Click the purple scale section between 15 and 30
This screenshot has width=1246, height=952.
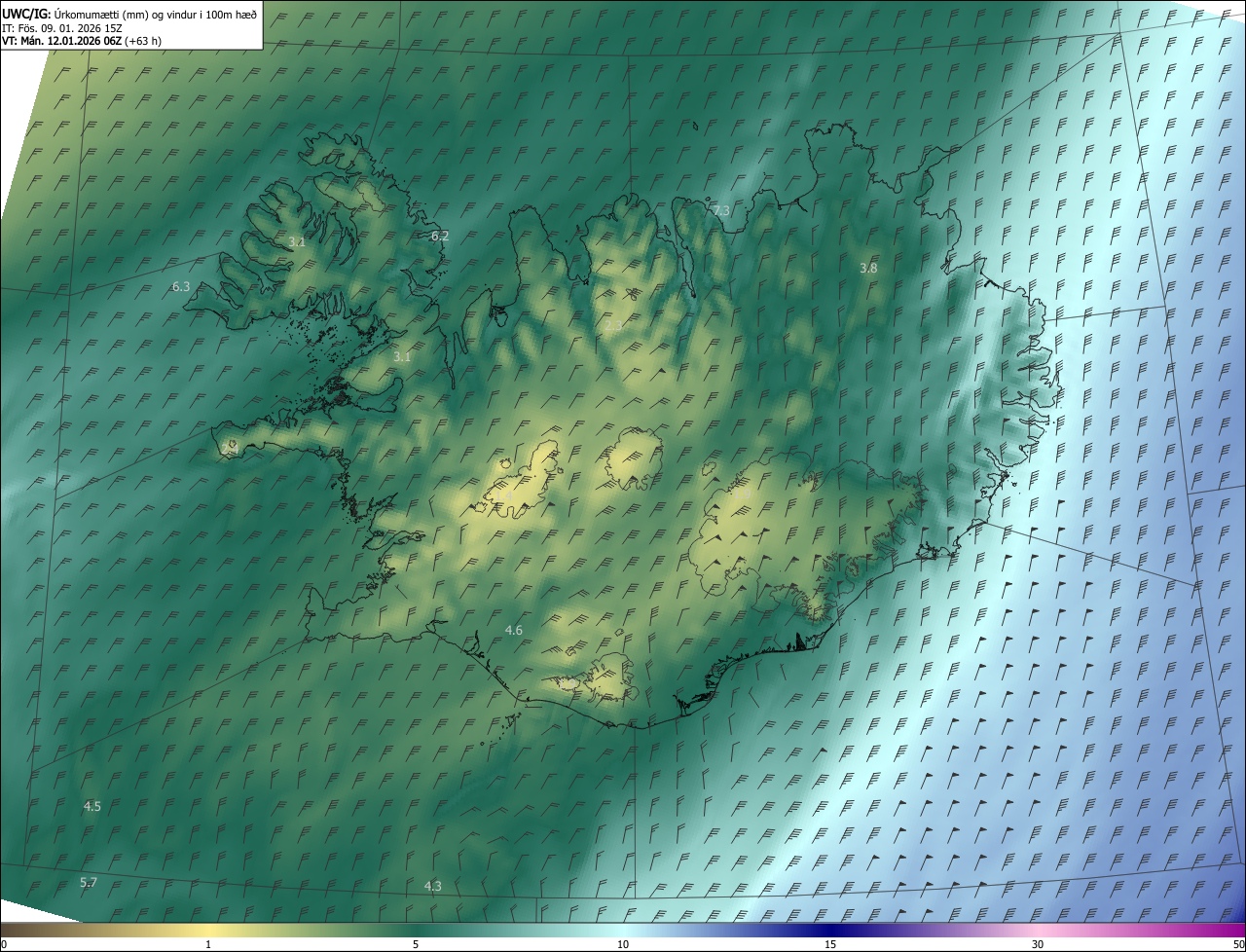tap(934, 931)
